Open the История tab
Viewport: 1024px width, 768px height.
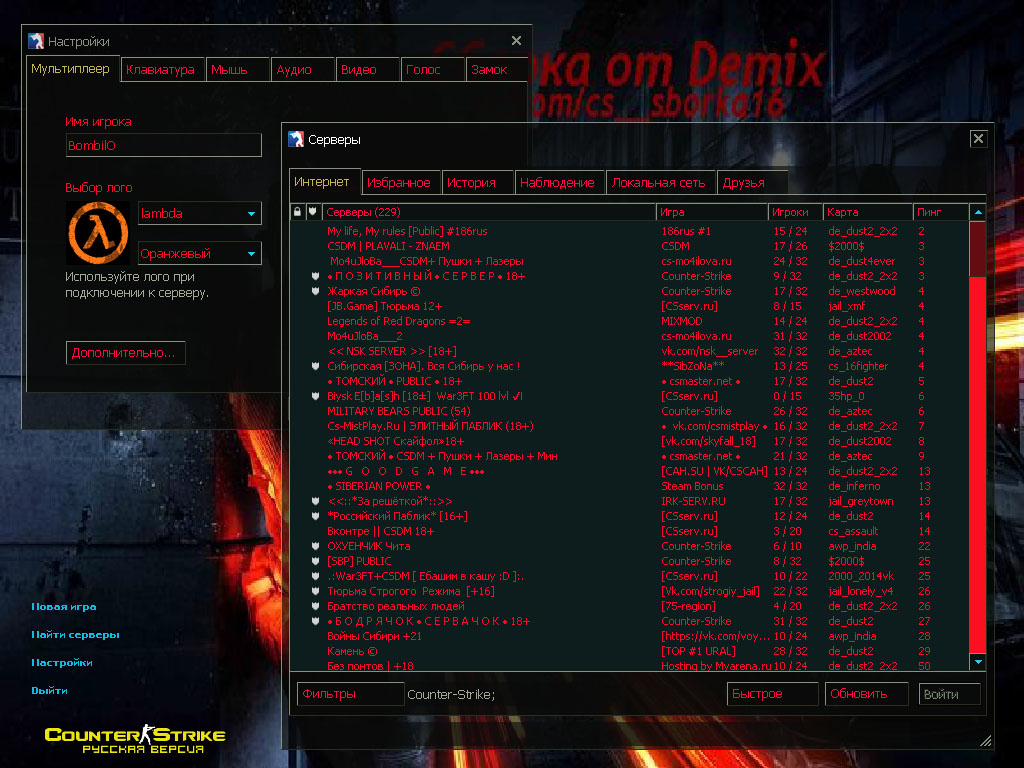coord(477,183)
